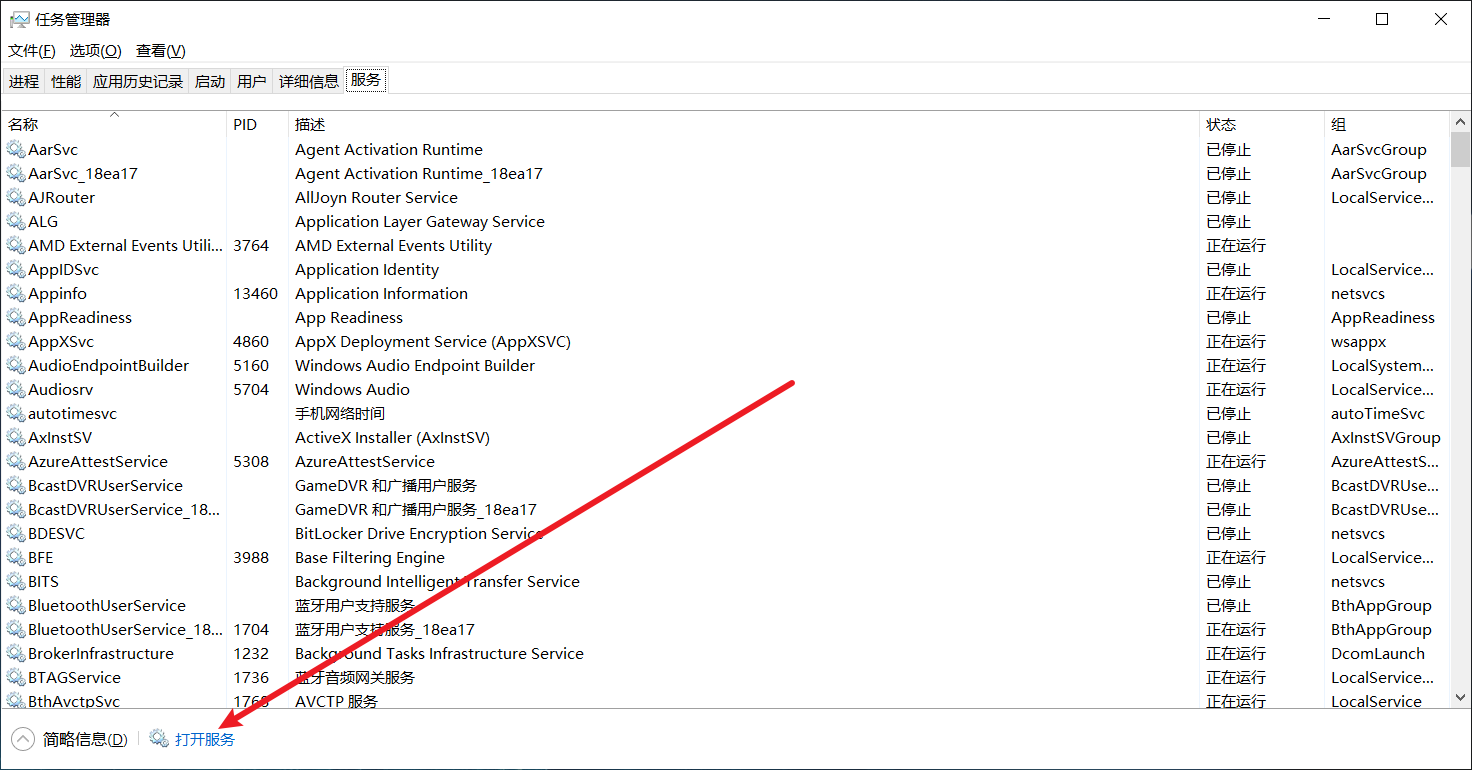The width and height of the screenshot is (1472, 770).
Task: Collapse to 简略信息 with chevron button
Action: coord(23,739)
